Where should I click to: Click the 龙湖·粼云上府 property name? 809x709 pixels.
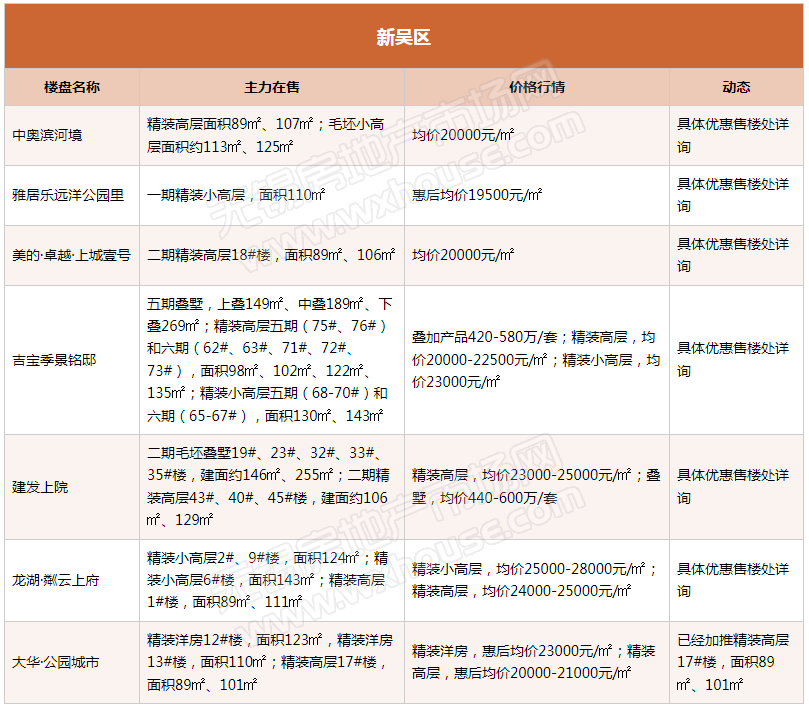point(55,580)
